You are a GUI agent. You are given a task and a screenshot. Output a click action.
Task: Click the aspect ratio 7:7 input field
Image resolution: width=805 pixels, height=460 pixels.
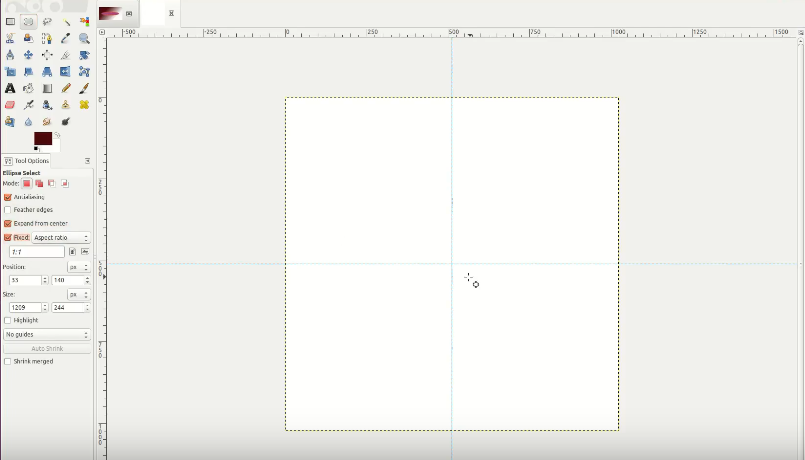37,252
